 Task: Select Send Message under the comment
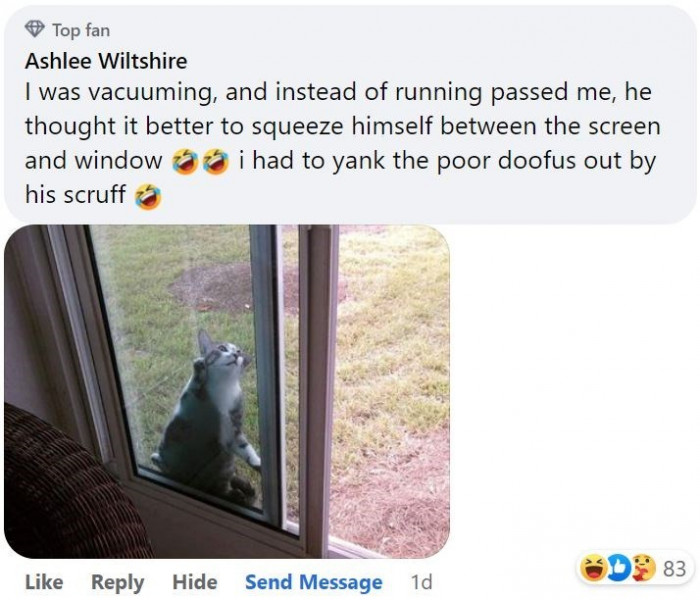point(313,583)
